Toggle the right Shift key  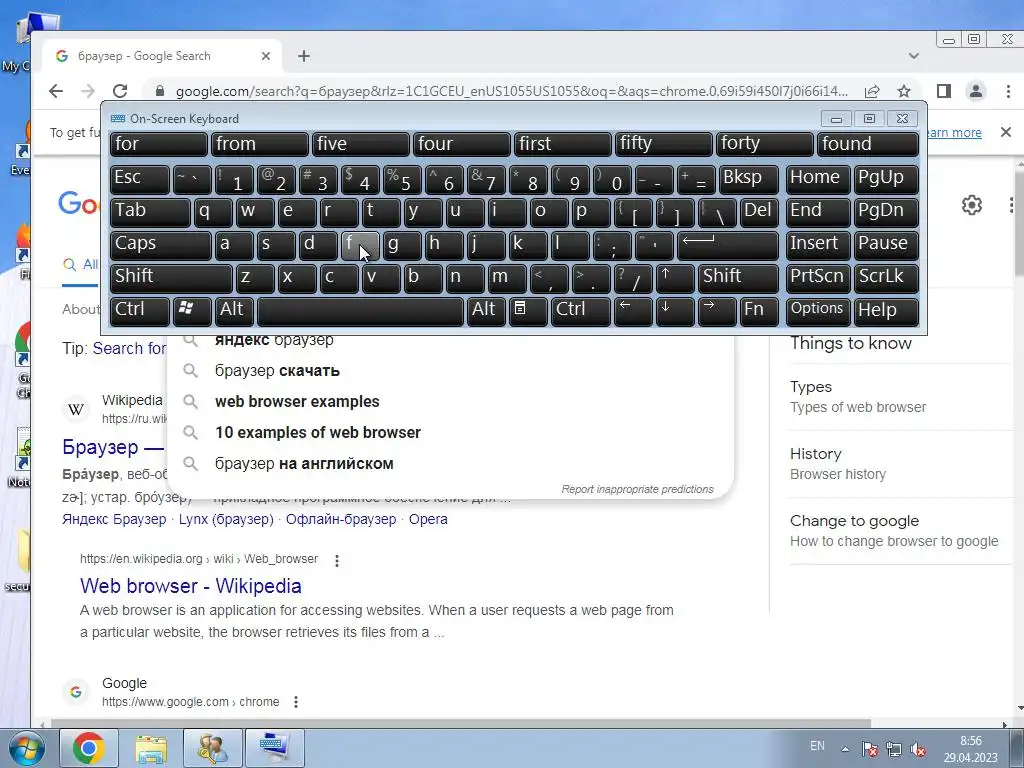738,278
